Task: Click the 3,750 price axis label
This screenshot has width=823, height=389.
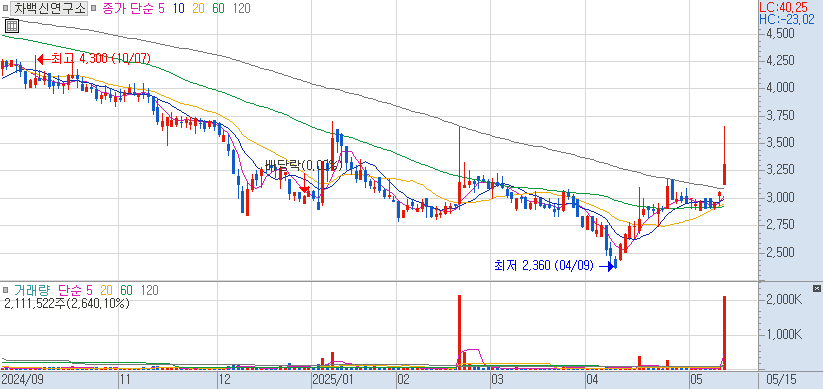Action: click(x=780, y=115)
